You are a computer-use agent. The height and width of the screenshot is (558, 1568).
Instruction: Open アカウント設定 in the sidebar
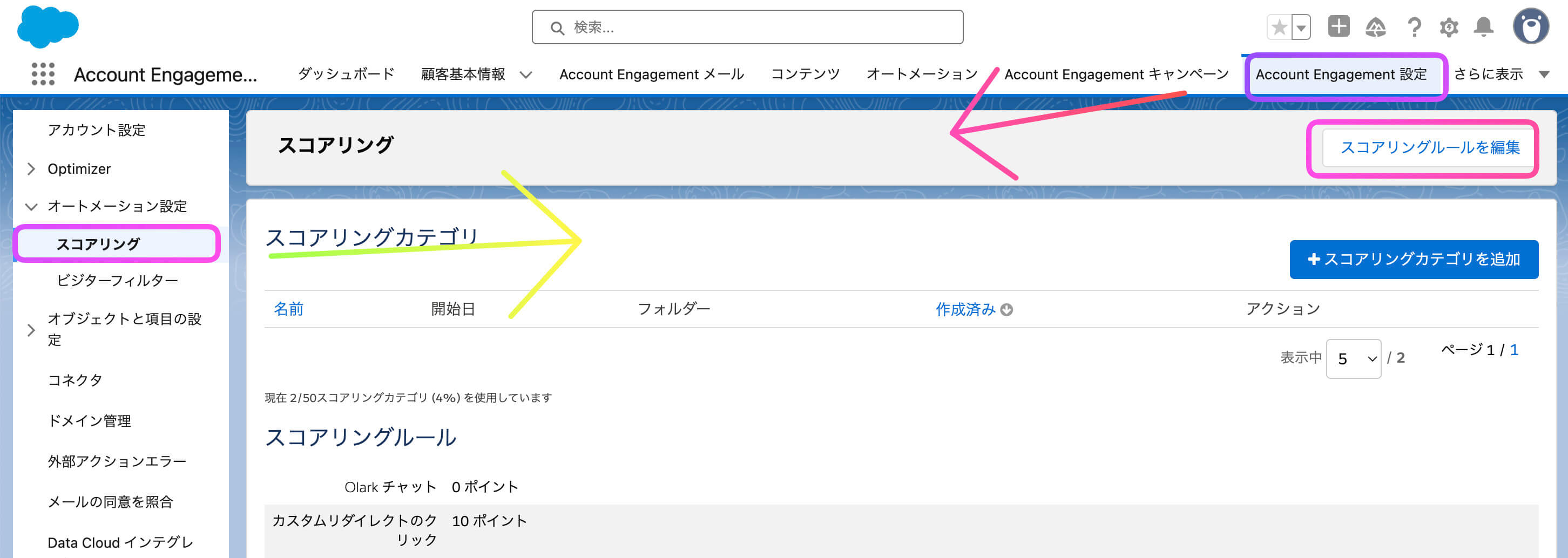(x=96, y=130)
